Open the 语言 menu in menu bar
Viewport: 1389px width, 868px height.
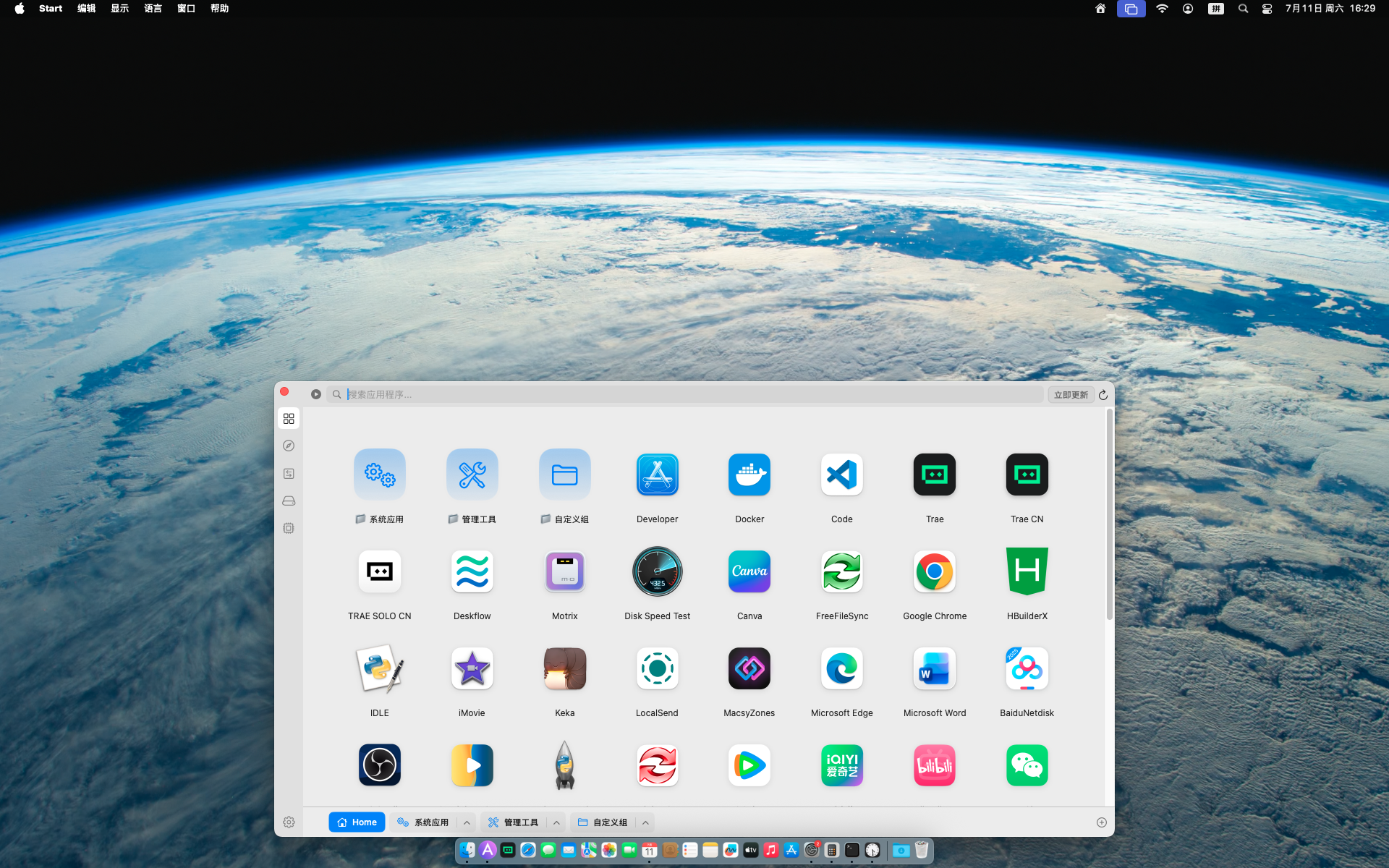pos(153,9)
